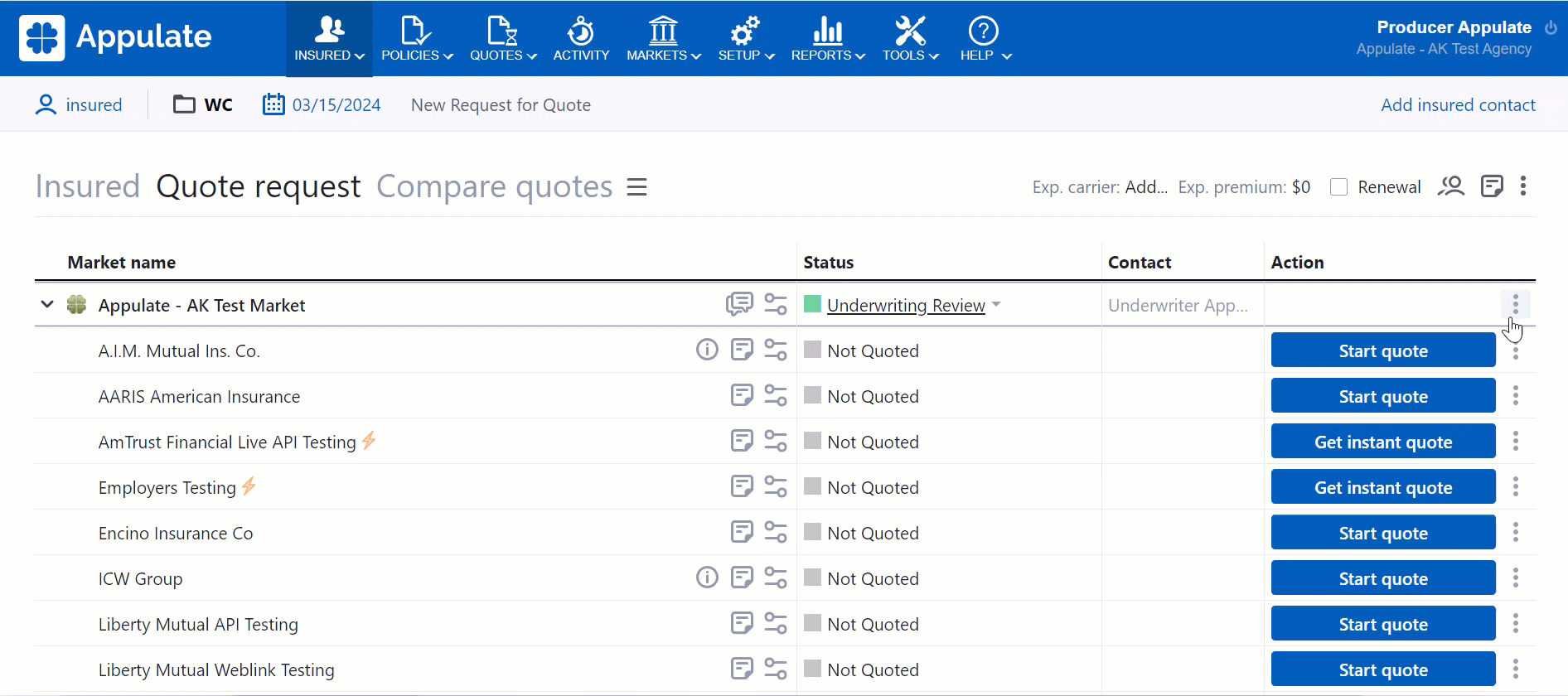
Task: Switch to the Compare quotes tab
Action: point(494,187)
